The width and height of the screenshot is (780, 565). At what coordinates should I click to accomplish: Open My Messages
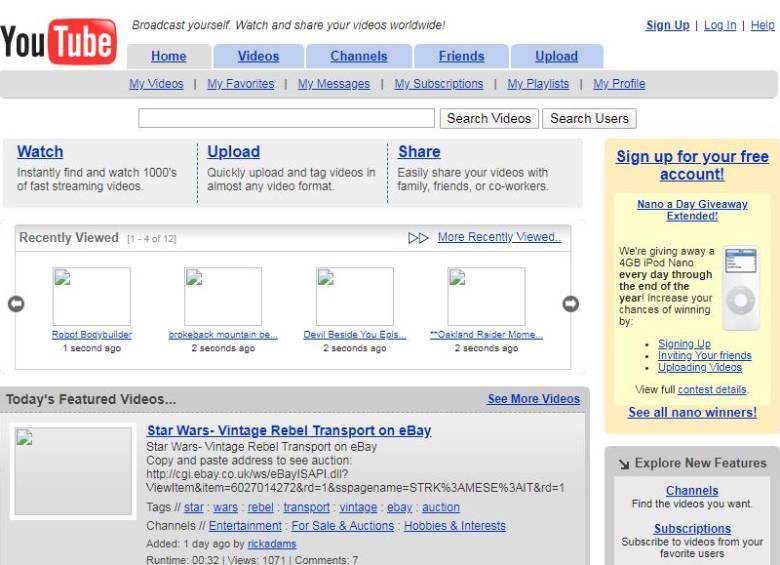tap(334, 84)
